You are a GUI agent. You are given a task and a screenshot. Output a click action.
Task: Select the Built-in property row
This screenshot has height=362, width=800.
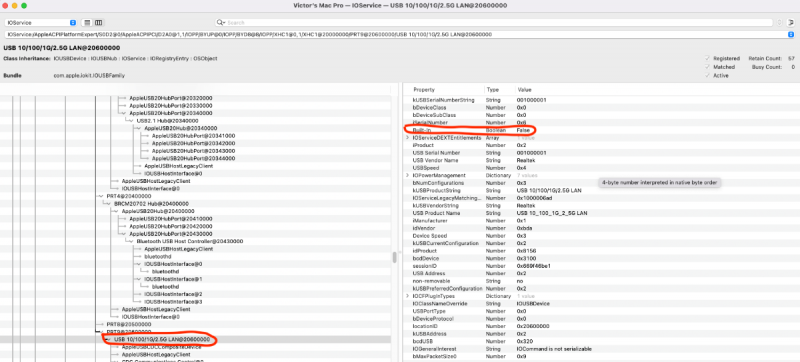[601, 130]
